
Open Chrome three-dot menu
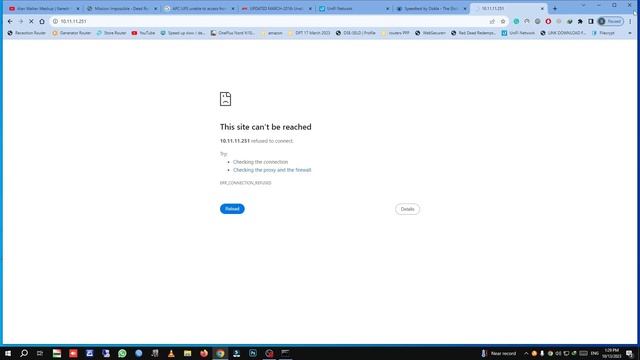(x=630, y=21)
